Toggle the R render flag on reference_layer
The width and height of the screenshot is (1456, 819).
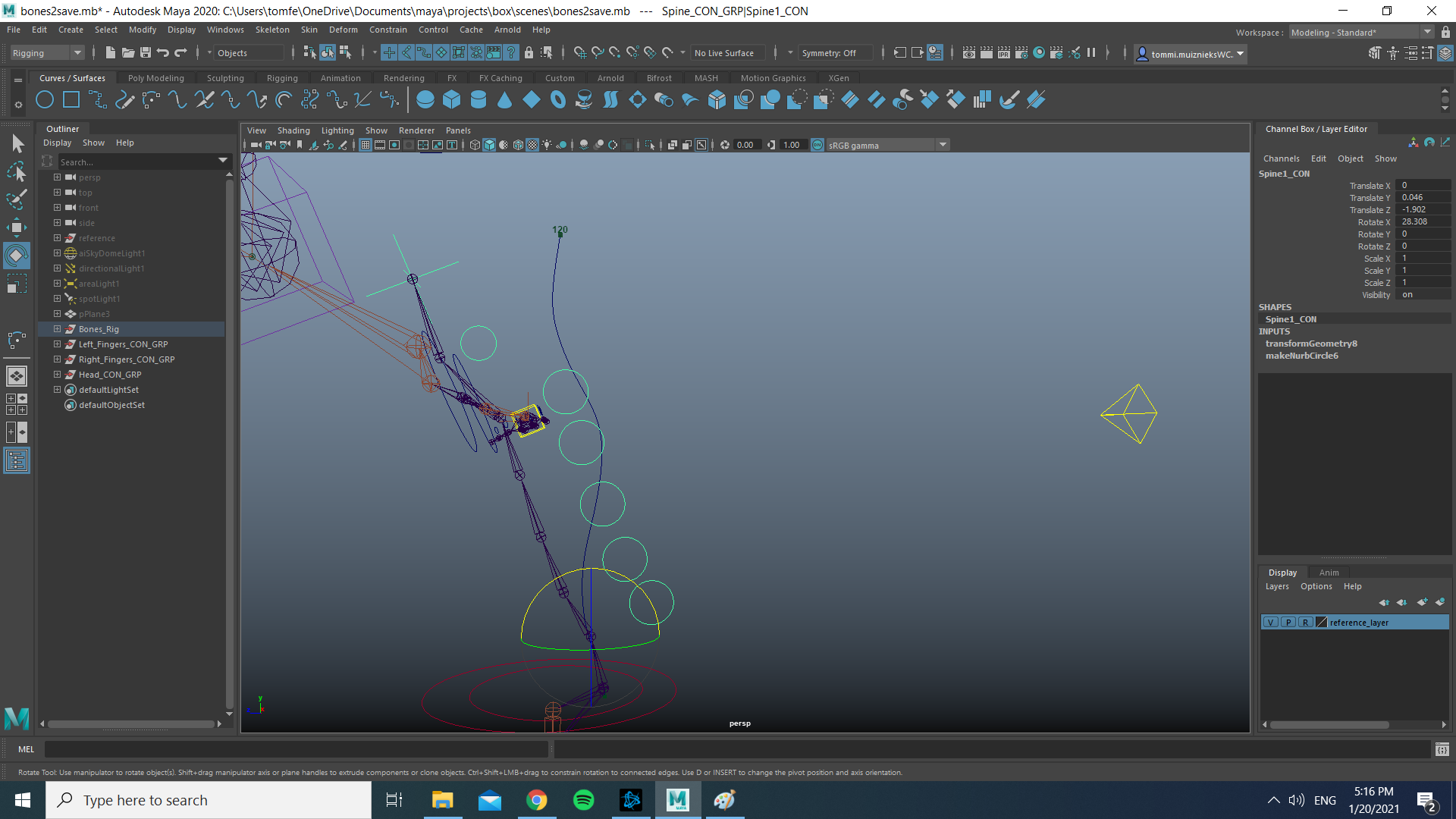point(1306,622)
